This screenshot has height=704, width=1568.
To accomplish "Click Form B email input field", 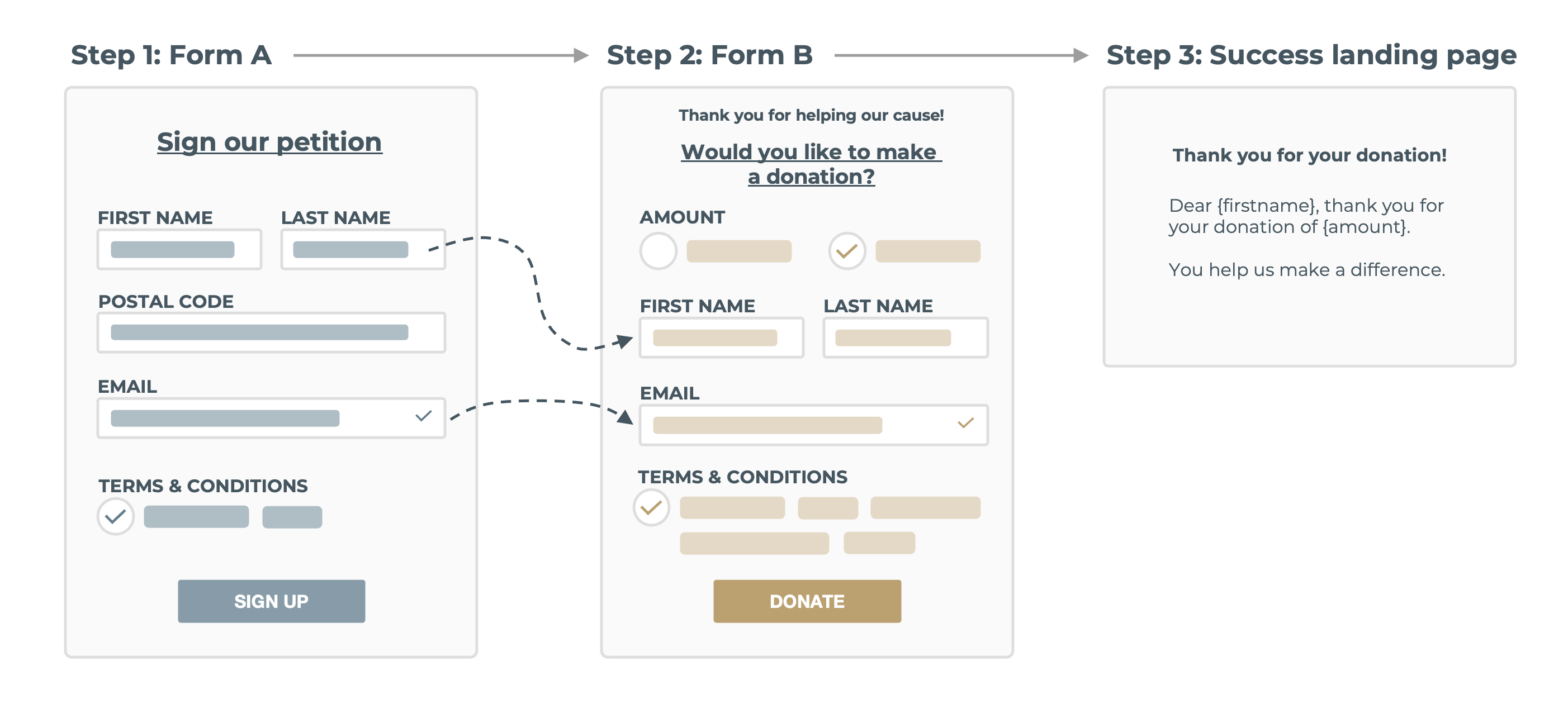I will tap(814, 425).
